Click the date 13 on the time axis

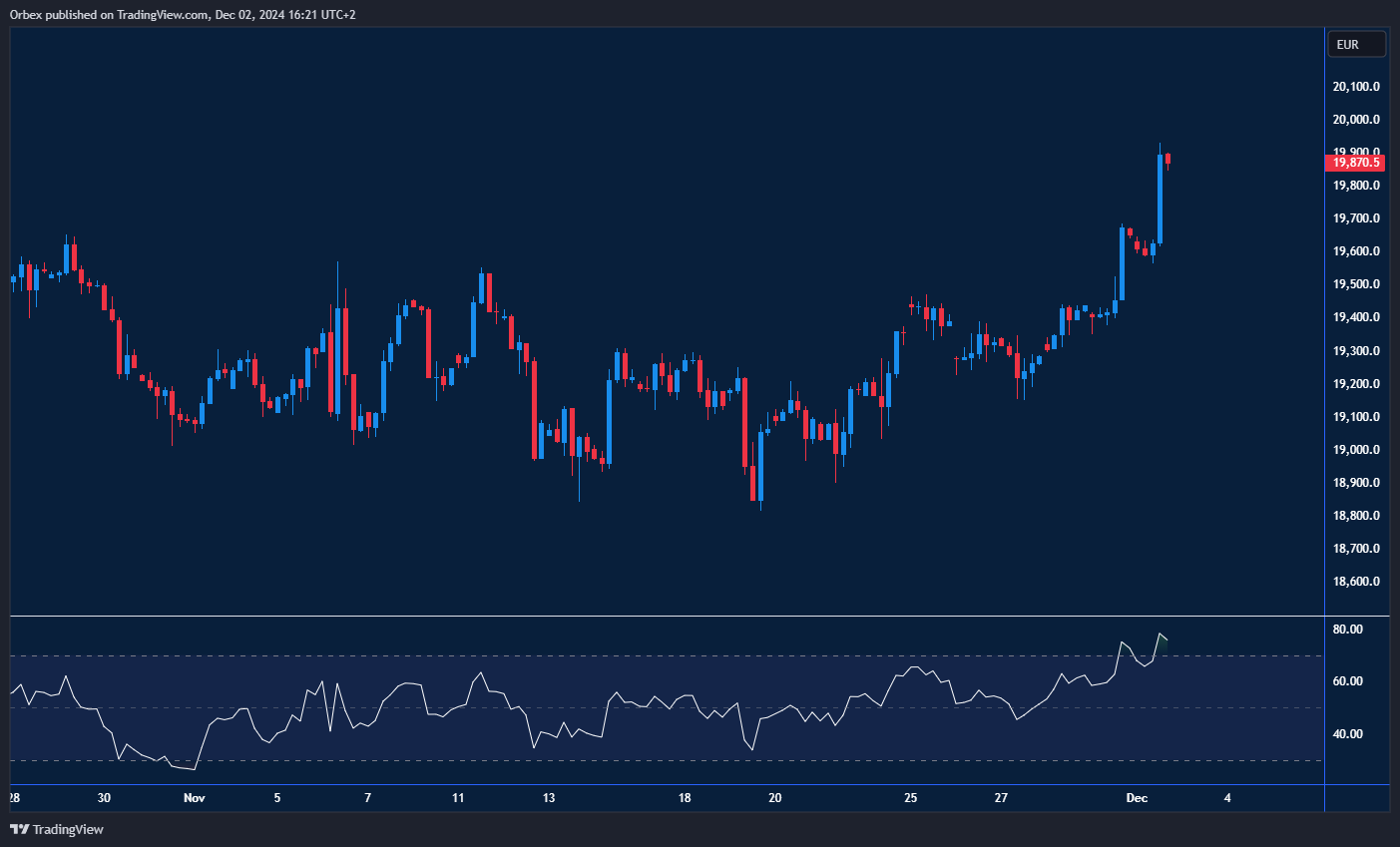(x=549, y=798)
